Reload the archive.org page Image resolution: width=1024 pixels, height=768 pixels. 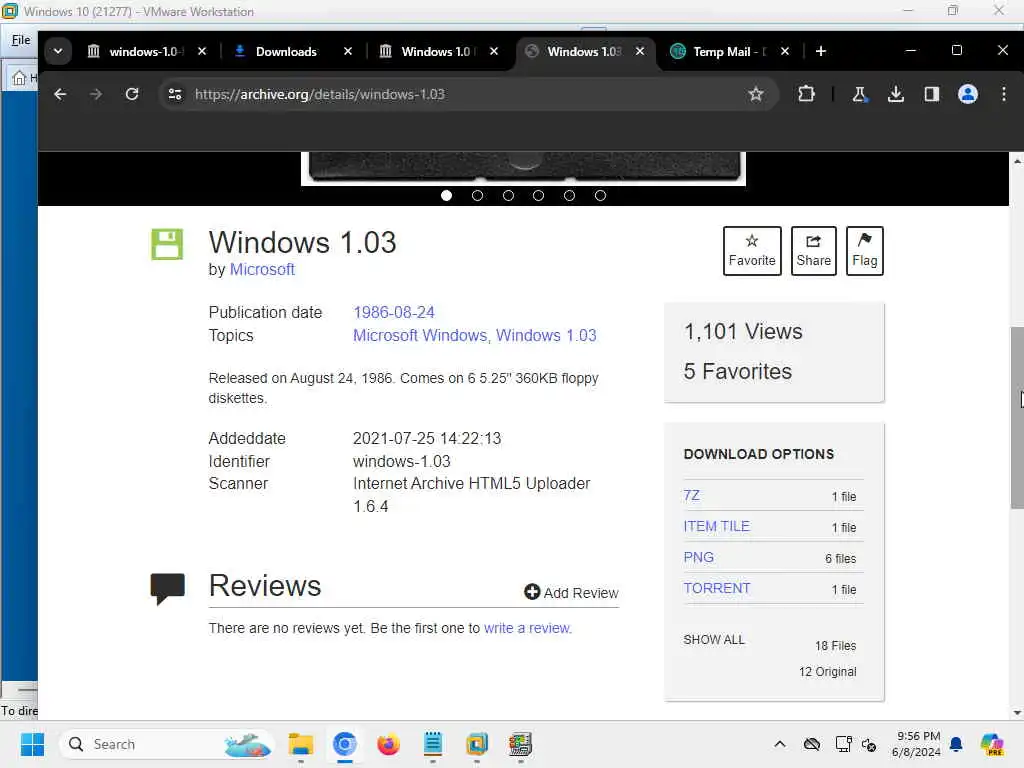pyautogui.click(x=132, y=95)
